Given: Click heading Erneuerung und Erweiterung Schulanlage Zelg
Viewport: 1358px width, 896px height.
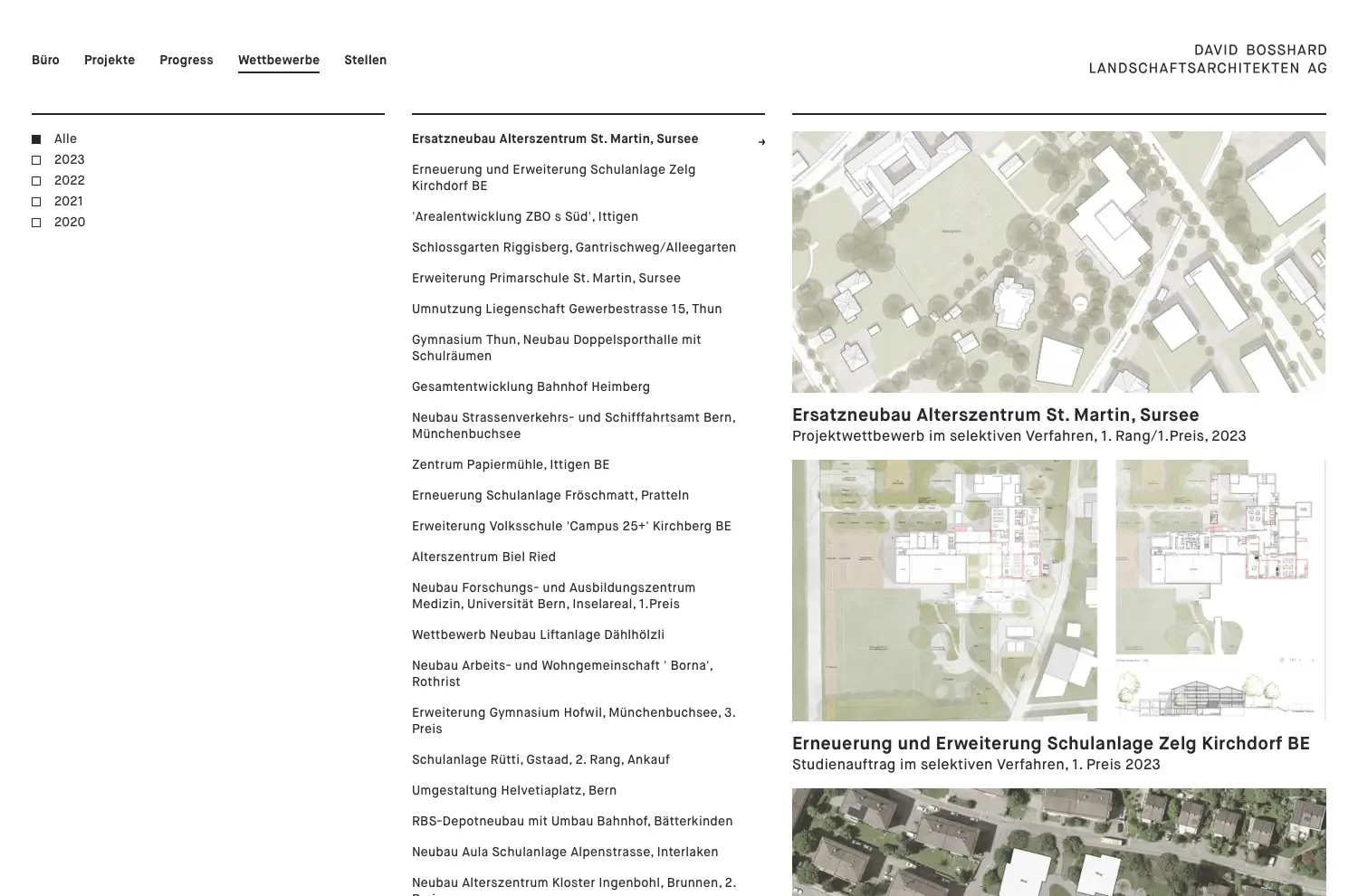Looking at the screenshot, I should pyautogui.click(x=1050, y=744).
